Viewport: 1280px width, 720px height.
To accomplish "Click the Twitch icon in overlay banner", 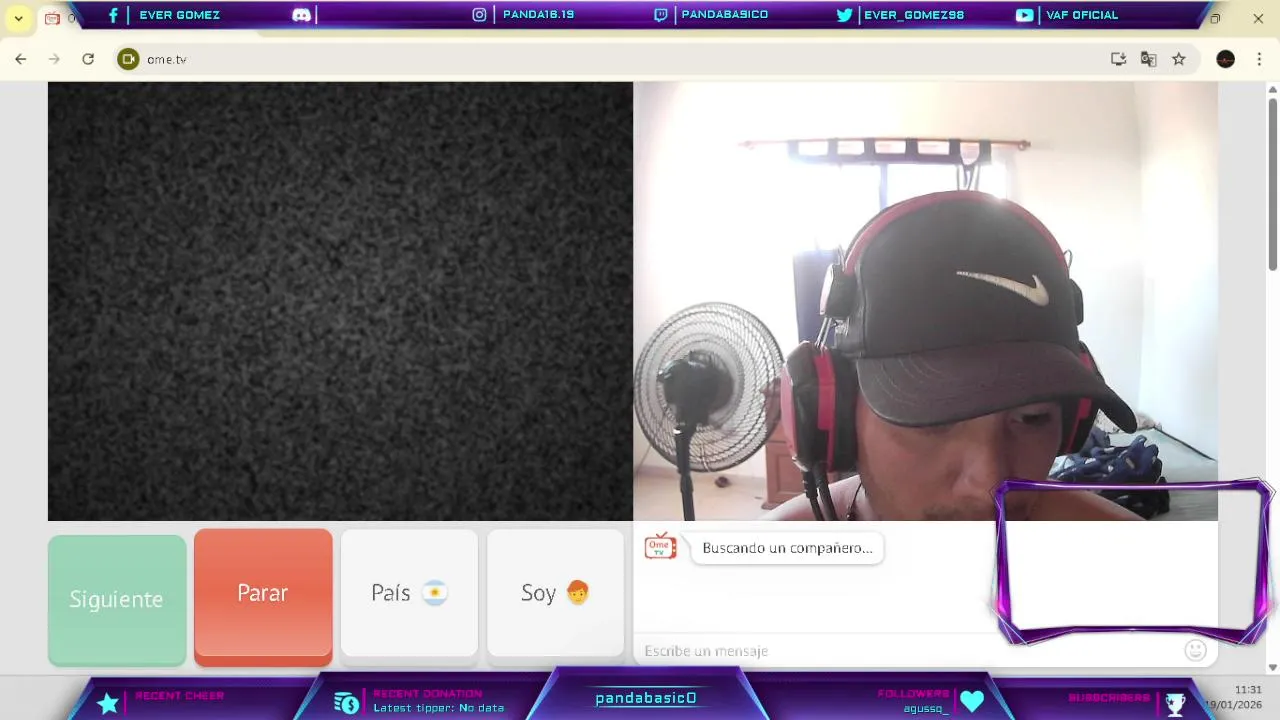I will (x=660, y=15).
